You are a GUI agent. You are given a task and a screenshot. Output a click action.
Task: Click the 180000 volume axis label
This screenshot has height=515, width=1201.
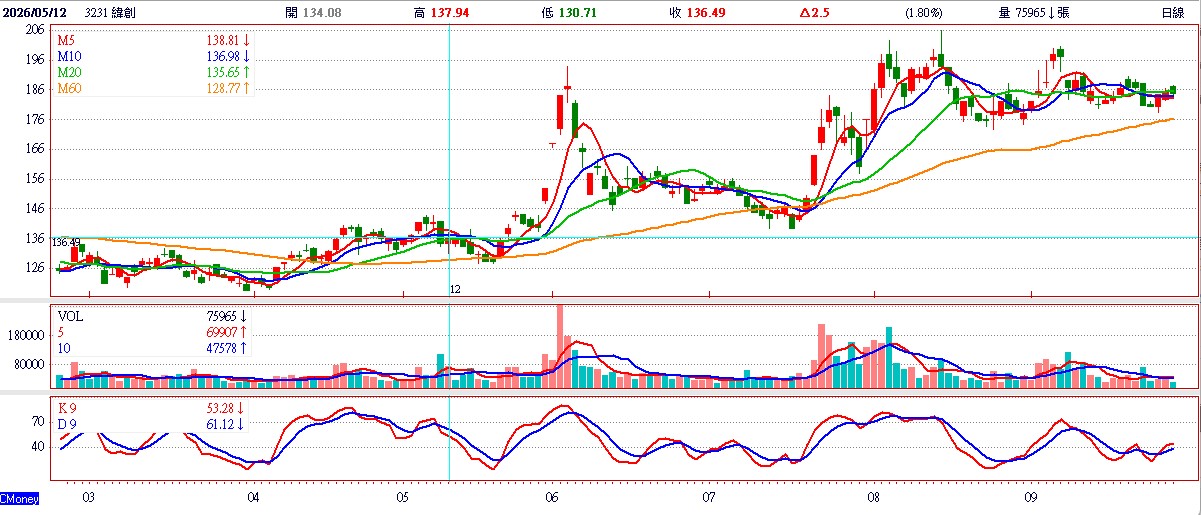coord(27,337)
